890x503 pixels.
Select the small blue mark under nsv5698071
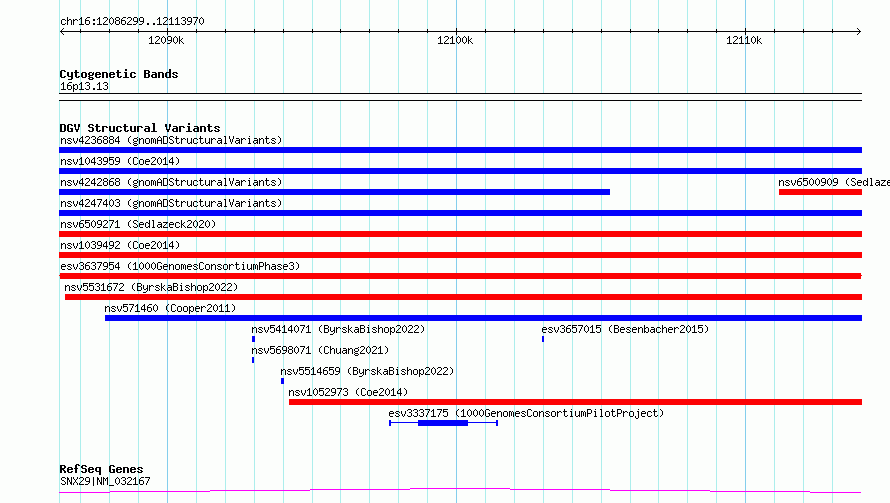pos(253,360)
